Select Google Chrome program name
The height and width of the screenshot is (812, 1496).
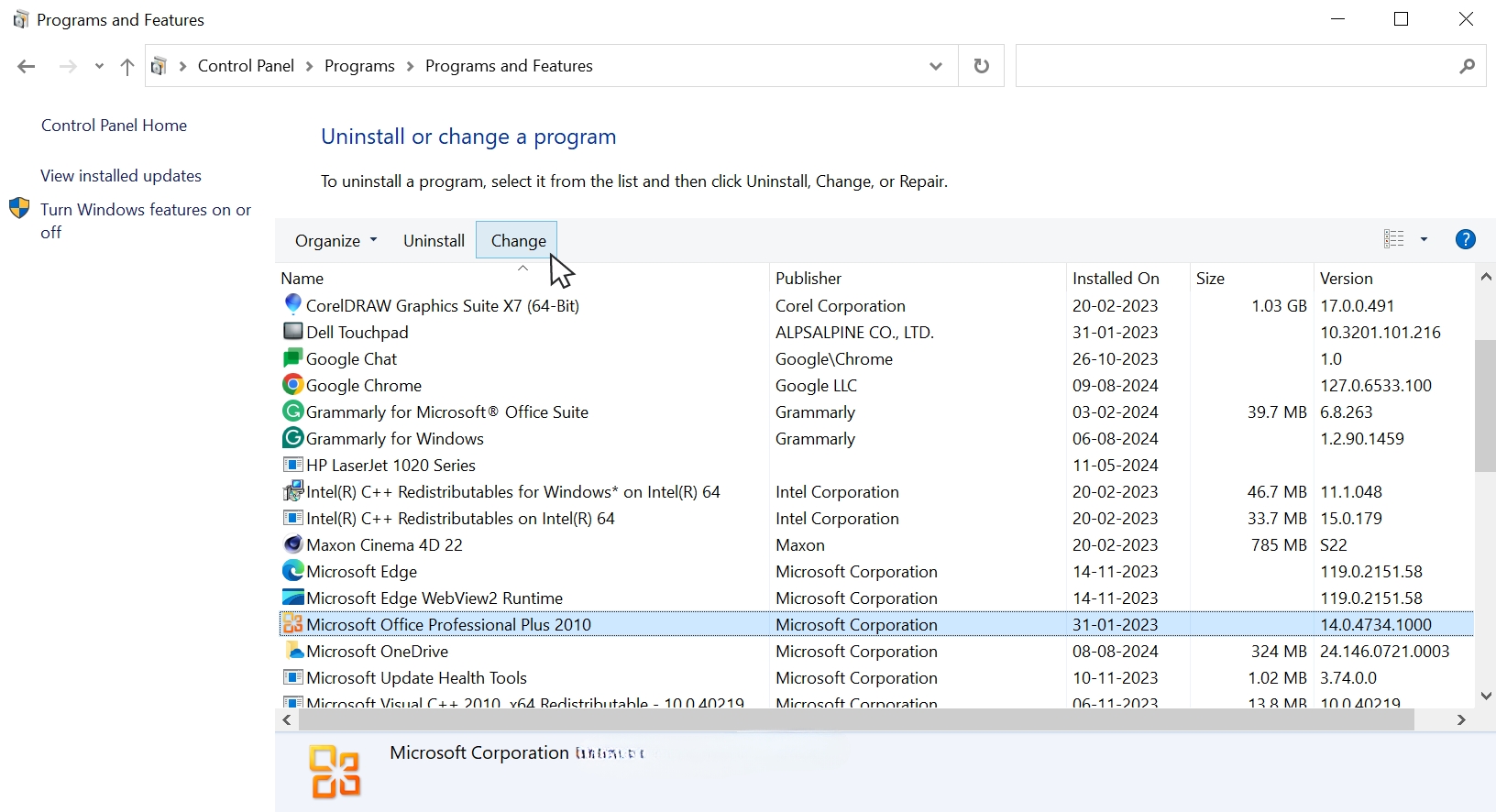tap(364, 385)
